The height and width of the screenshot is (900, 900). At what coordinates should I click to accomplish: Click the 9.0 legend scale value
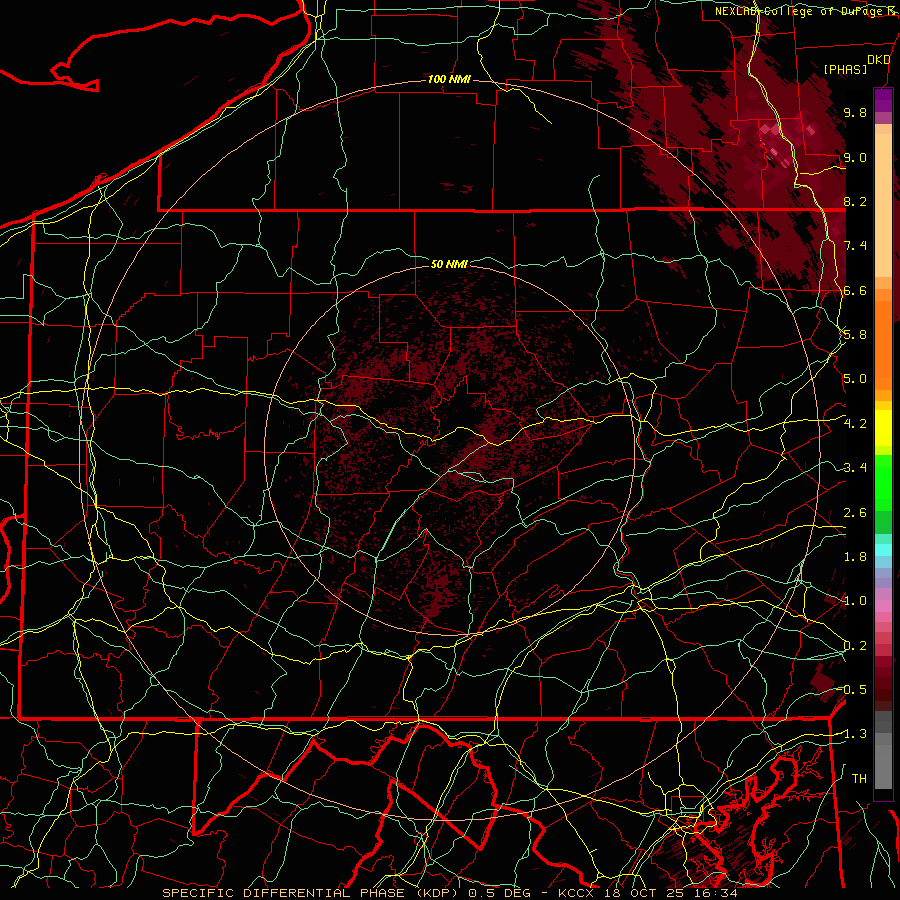[x=855, y=157]
